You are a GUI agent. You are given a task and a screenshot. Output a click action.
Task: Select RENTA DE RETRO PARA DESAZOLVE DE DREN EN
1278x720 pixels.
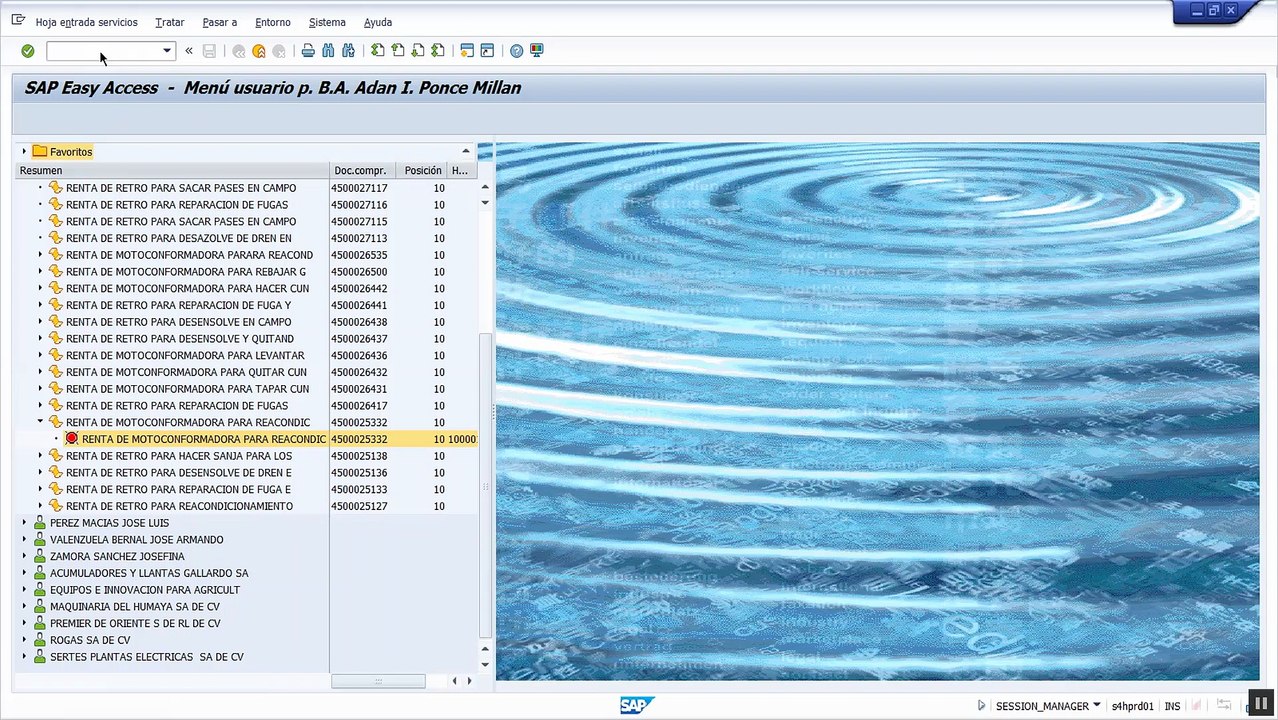[178, 238]
